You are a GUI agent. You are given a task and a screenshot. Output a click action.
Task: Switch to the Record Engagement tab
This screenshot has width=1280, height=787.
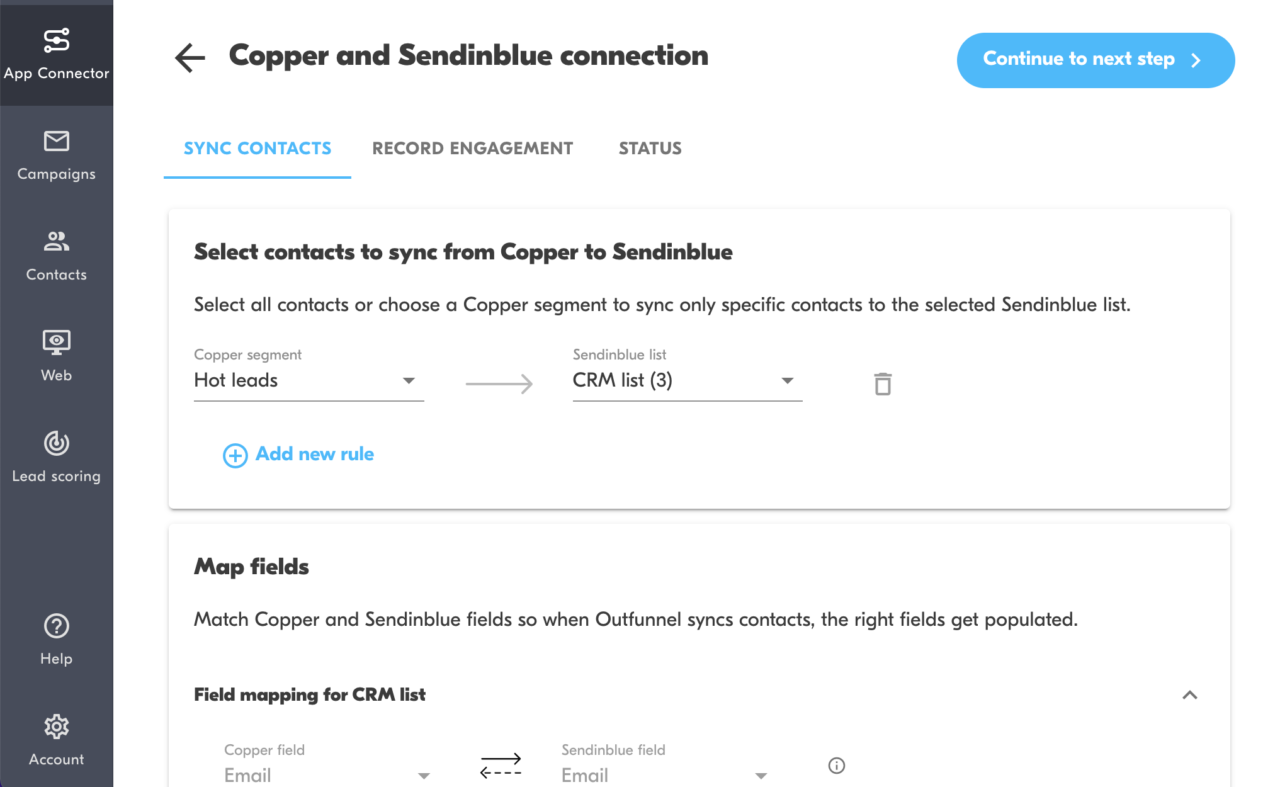[472, 148]
